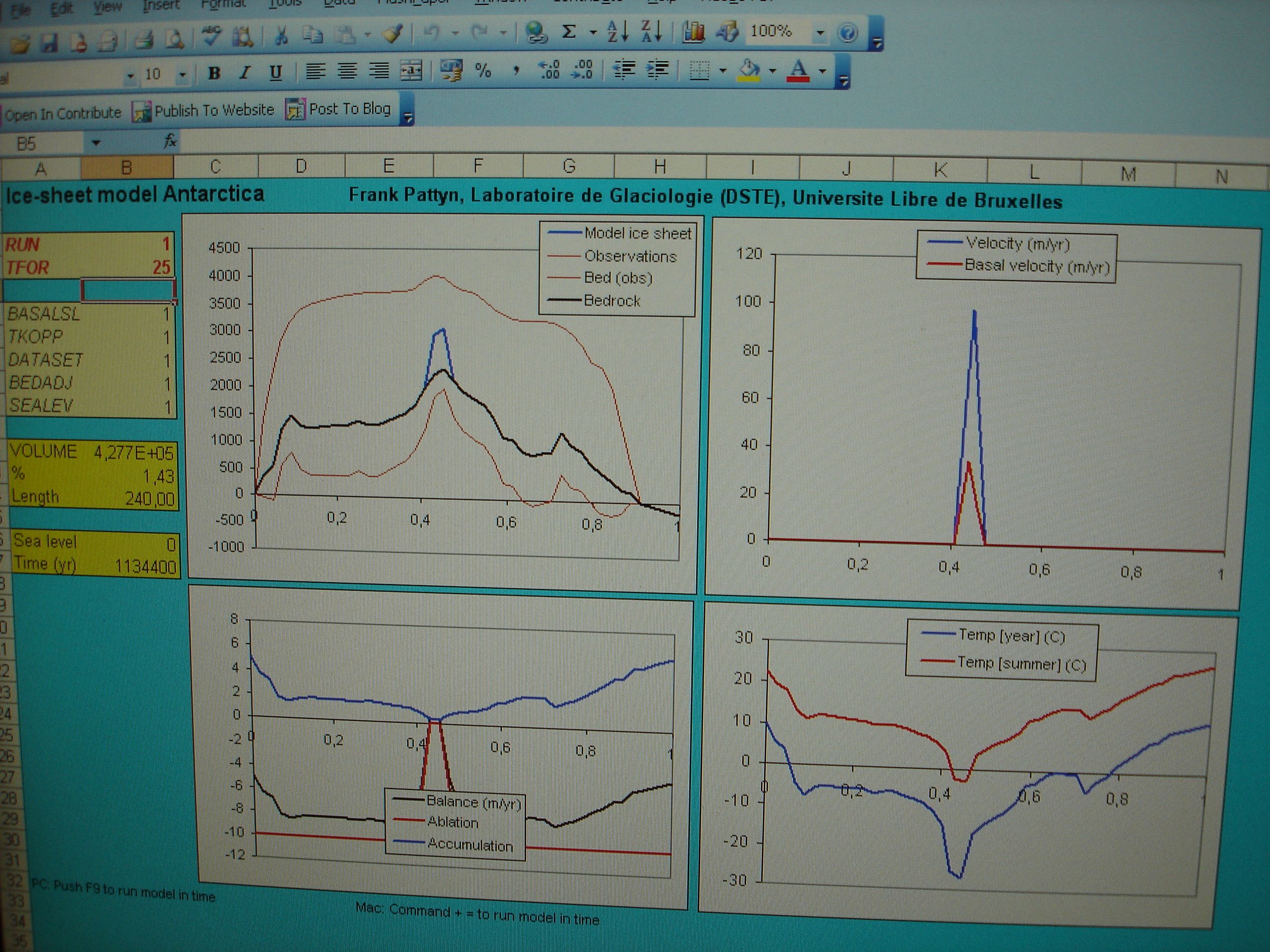Click the Increase Decimal icon
Screen dimensions: 1270x952
548,70
